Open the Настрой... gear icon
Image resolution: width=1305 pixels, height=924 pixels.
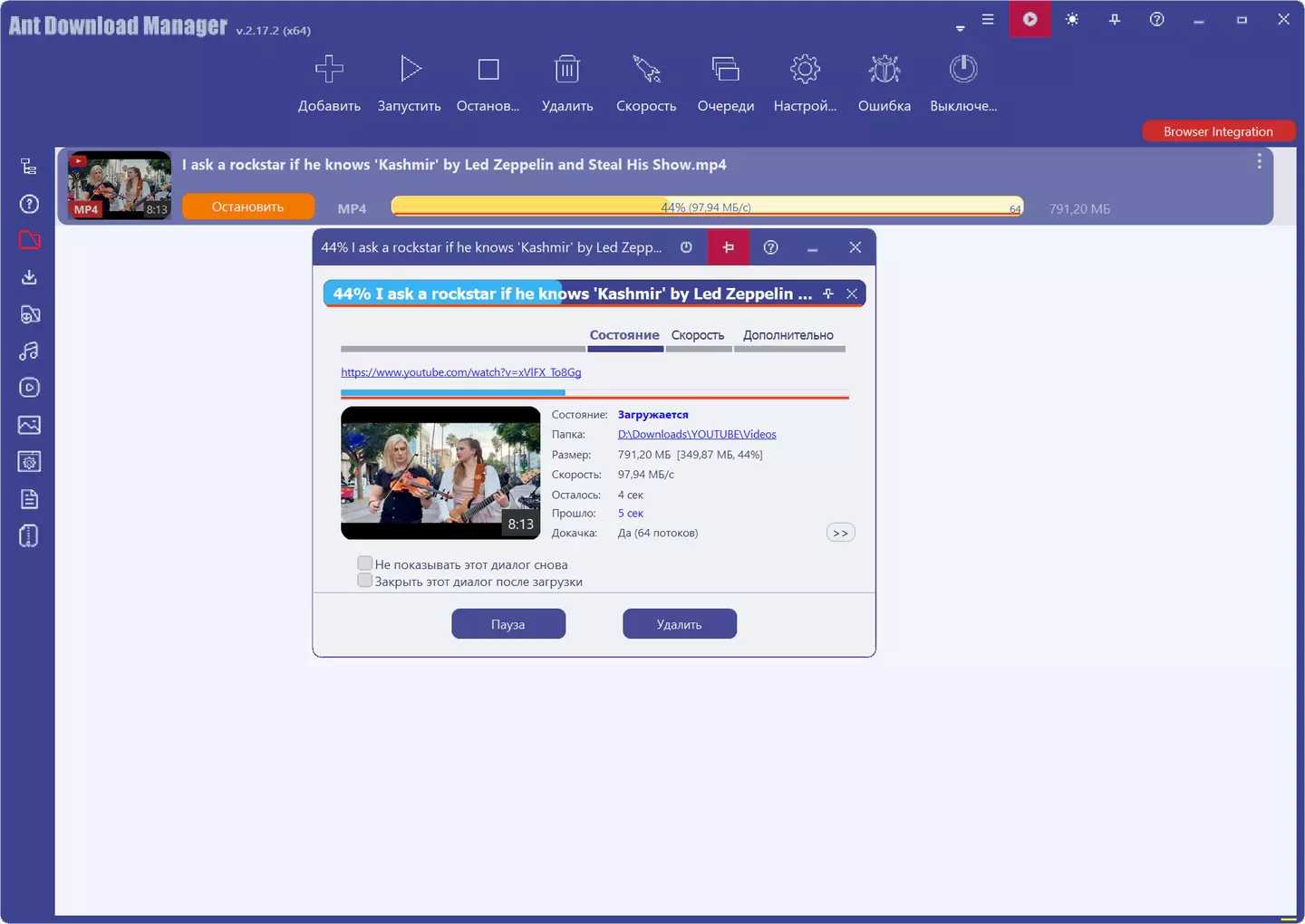pyautogui.click(x=805, y=70)
